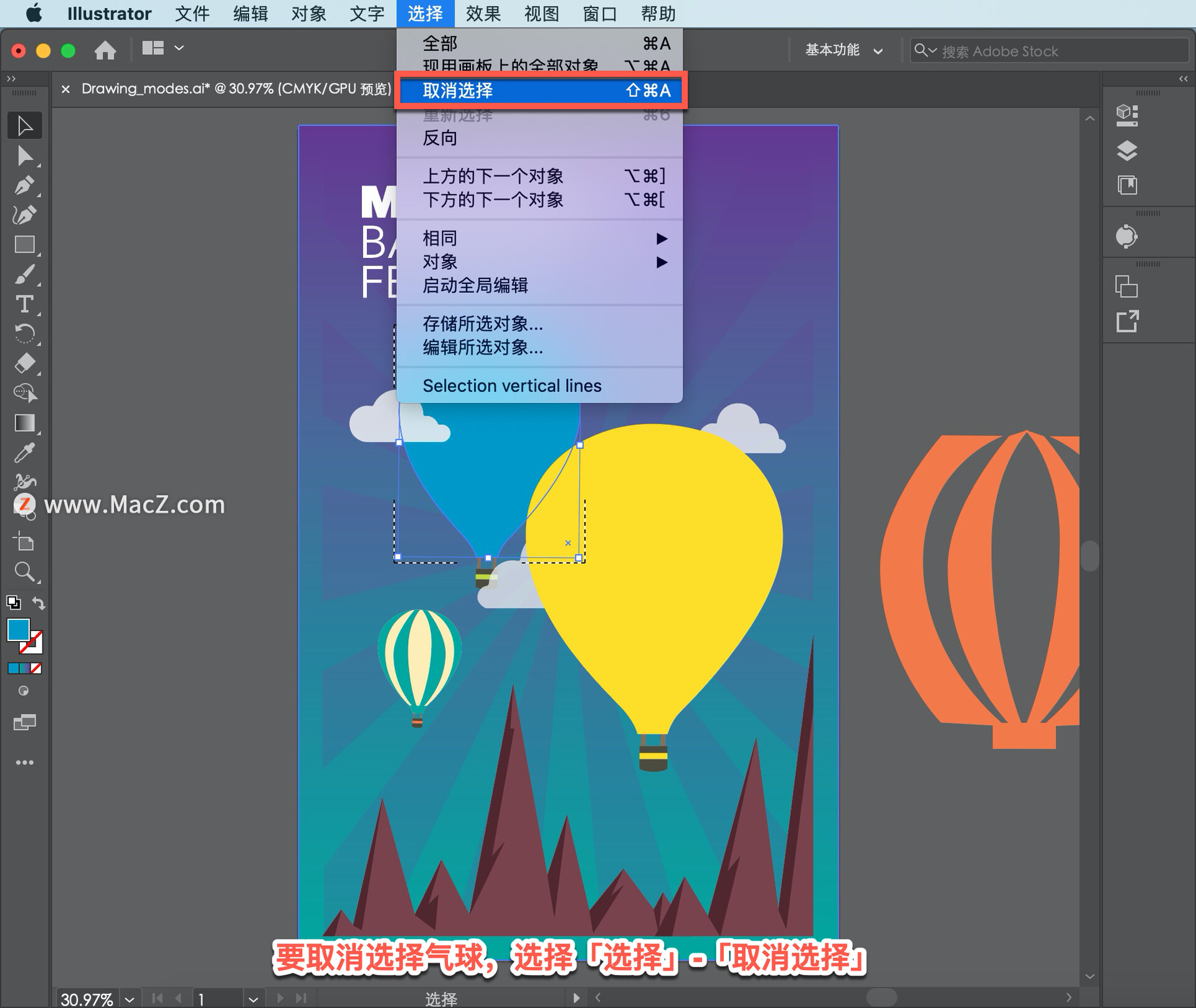This screenshot has width=1196, height=1008.
Task: Click Selection vertical lines entry
Action: [512, 386]
